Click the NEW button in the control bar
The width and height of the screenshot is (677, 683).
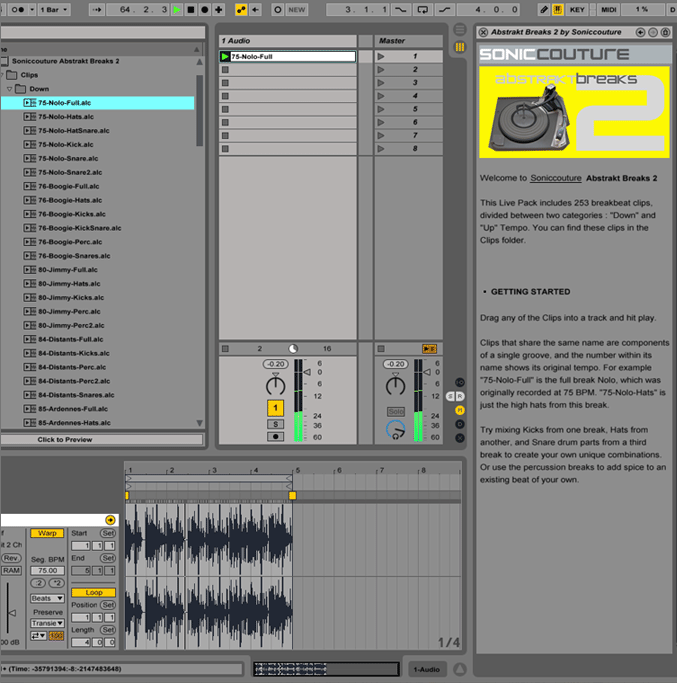tap(297, 10)
